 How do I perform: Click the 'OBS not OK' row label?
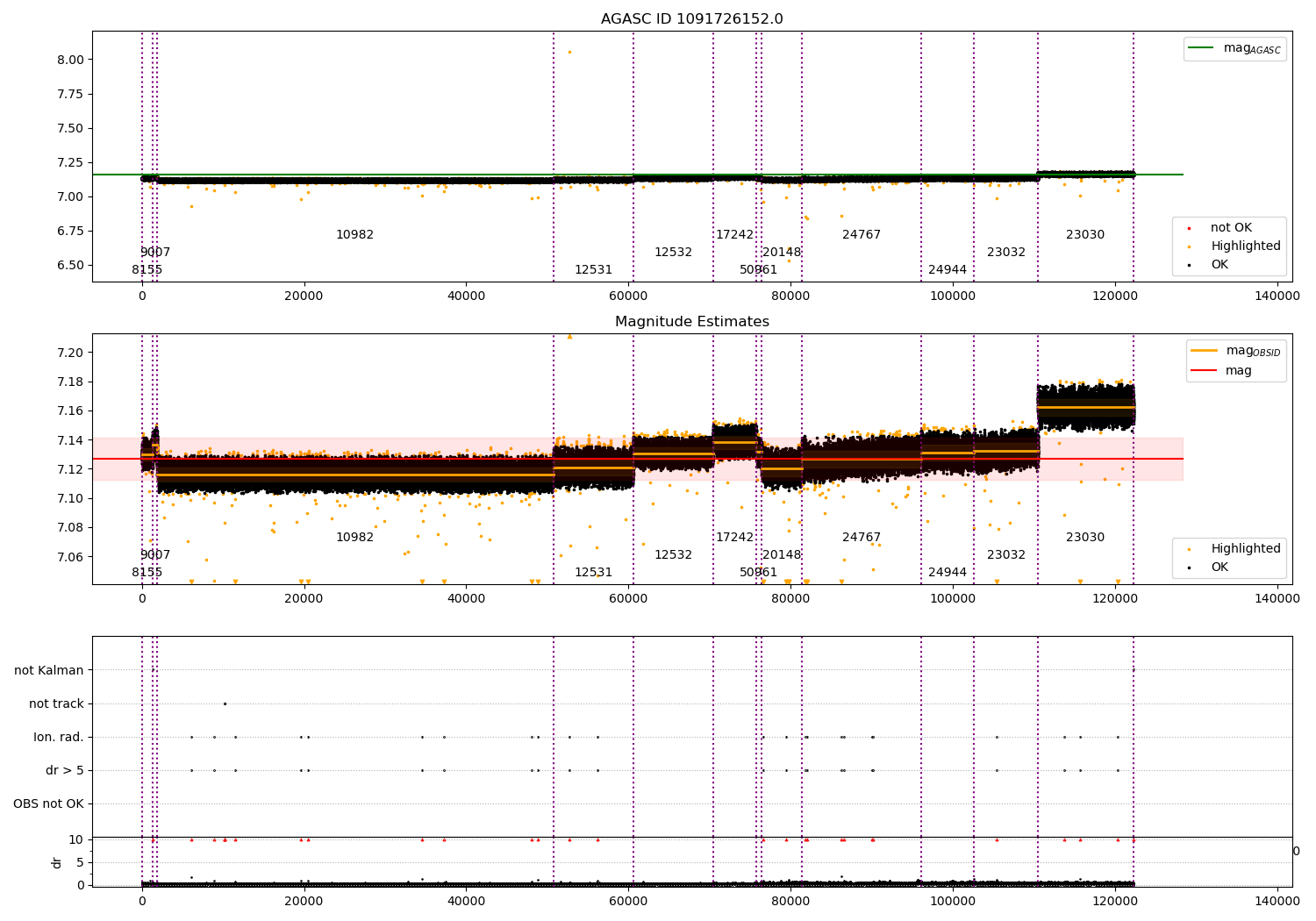48,803
